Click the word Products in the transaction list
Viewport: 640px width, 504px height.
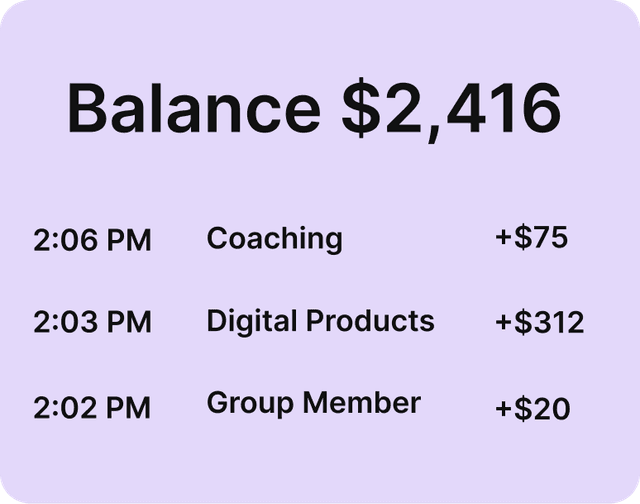tap(370, 321)
